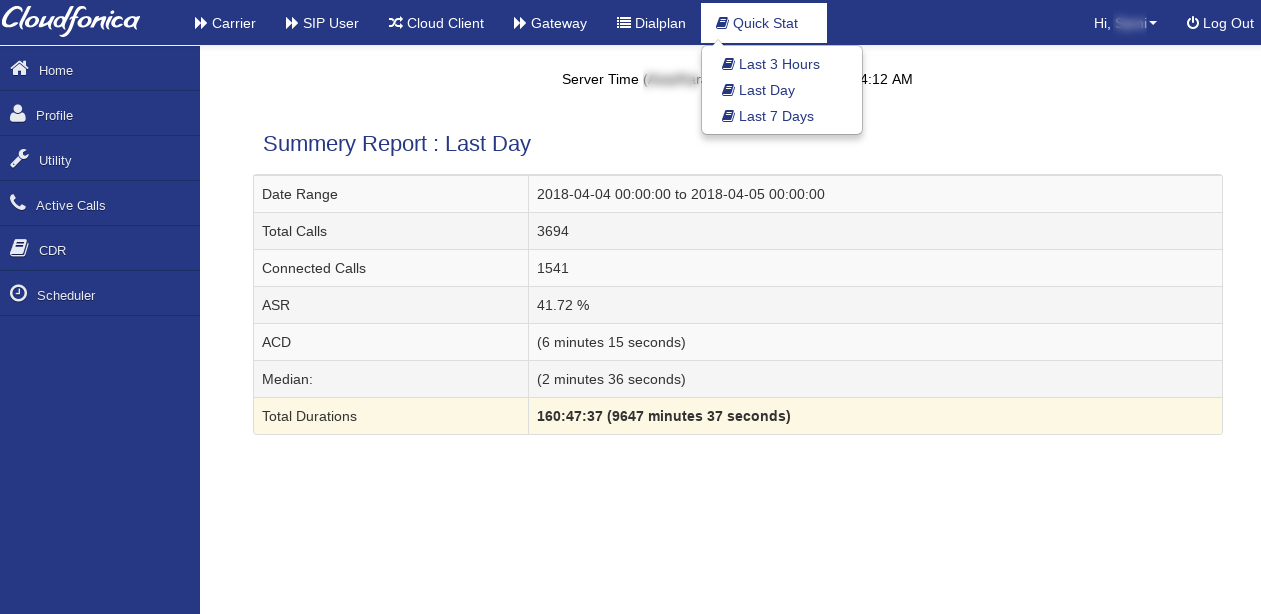Choose Last 7 Days report option

tap(775, 116)
